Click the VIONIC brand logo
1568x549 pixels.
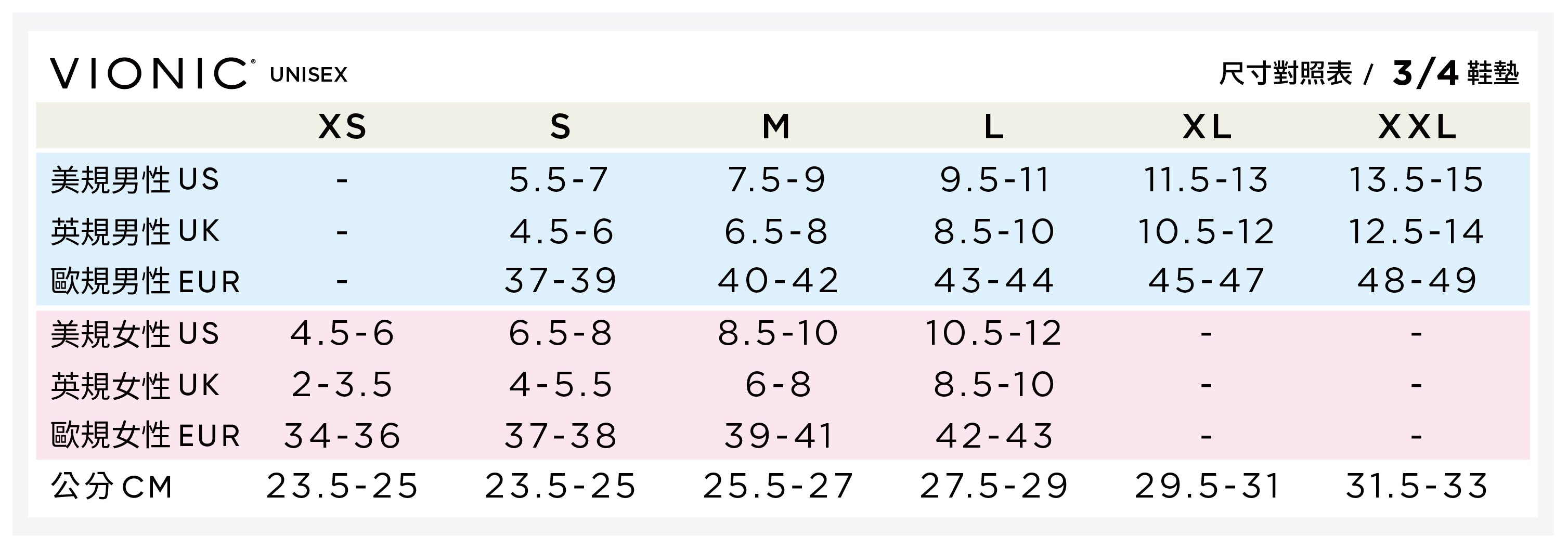pos(149,74)
